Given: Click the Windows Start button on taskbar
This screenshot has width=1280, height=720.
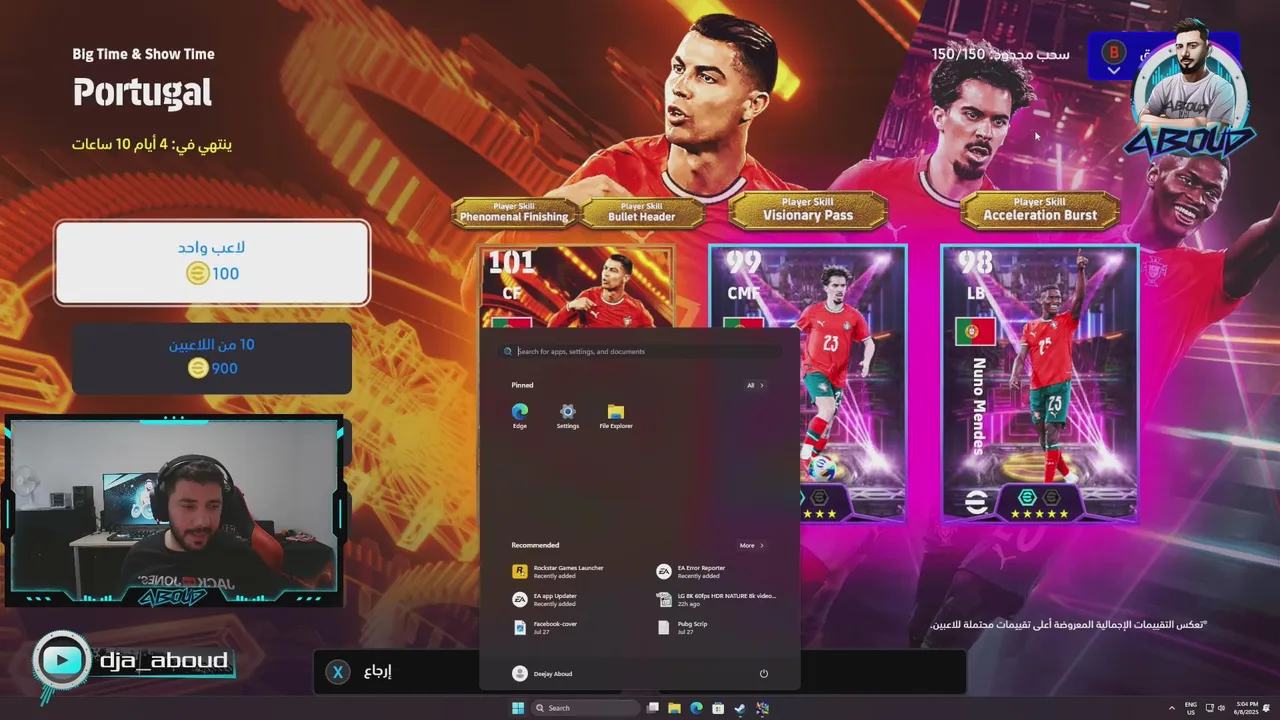Looking at the screenshot, I should click(518, 708).
